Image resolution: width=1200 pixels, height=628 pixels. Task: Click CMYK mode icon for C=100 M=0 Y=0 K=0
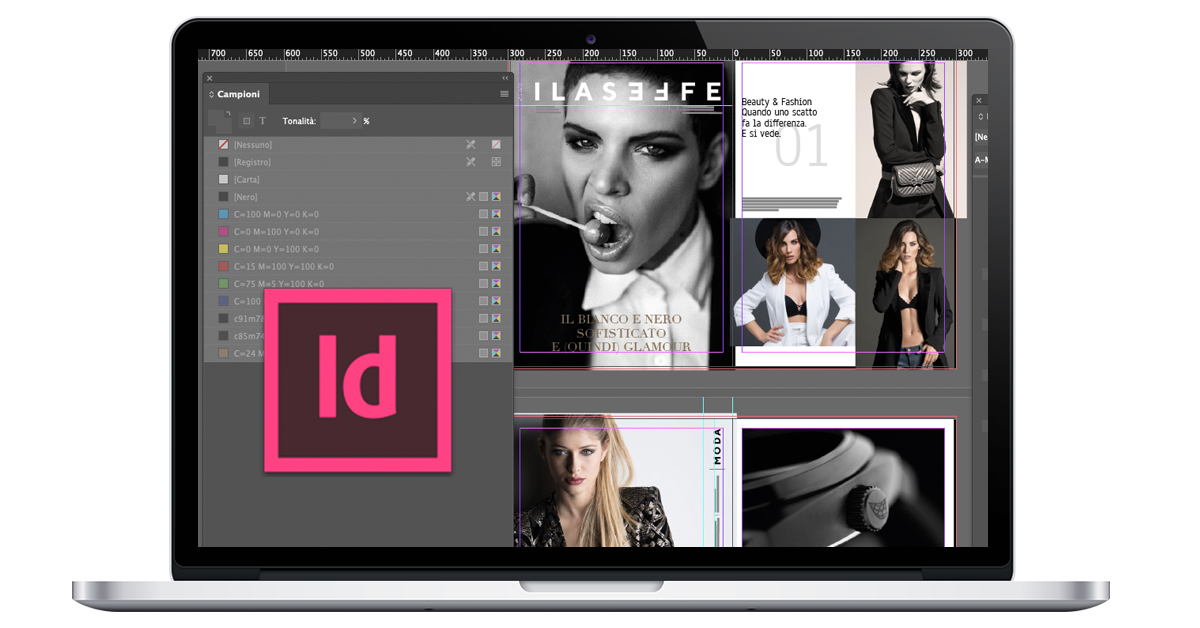496,214
